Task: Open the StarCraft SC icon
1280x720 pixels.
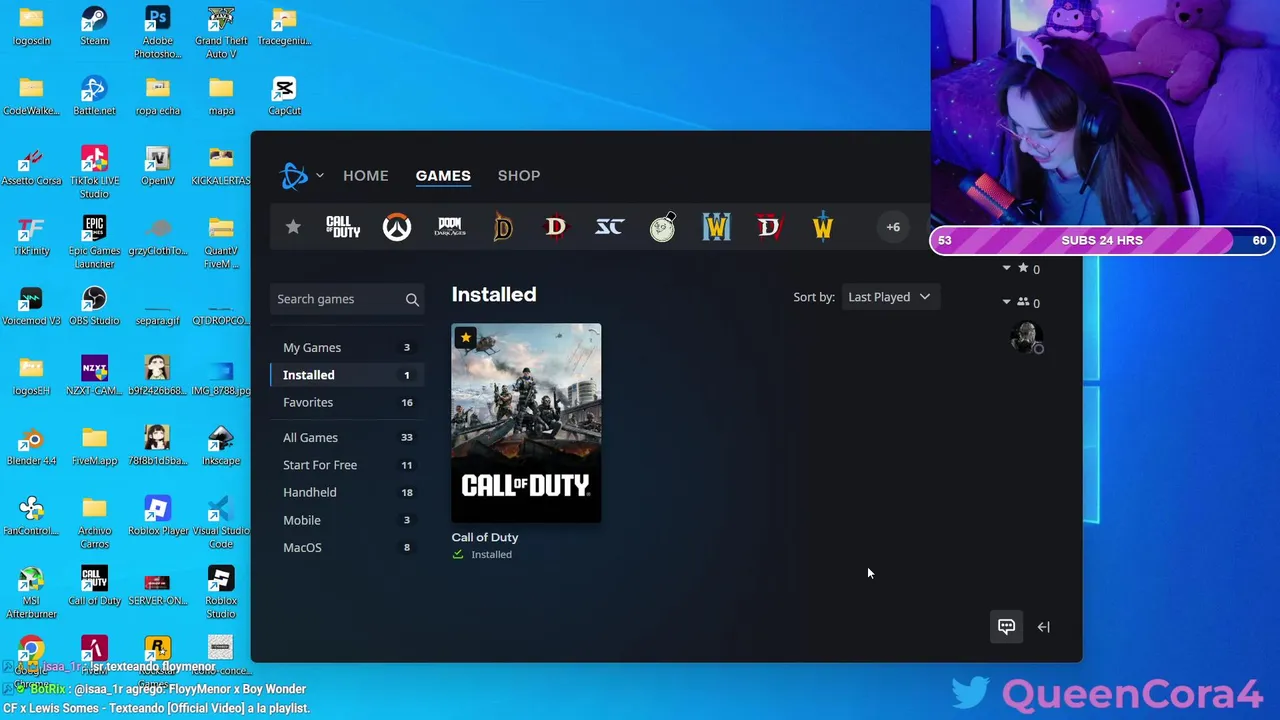Action: [609, 227]
